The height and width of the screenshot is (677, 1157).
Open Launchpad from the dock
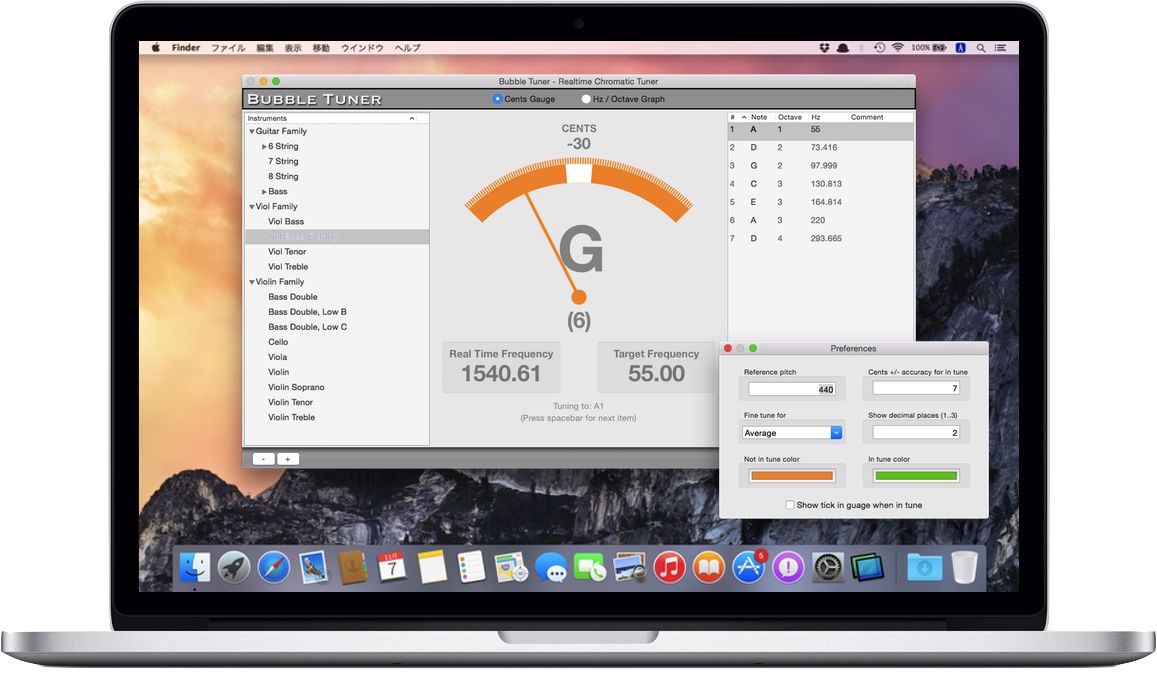234,568
